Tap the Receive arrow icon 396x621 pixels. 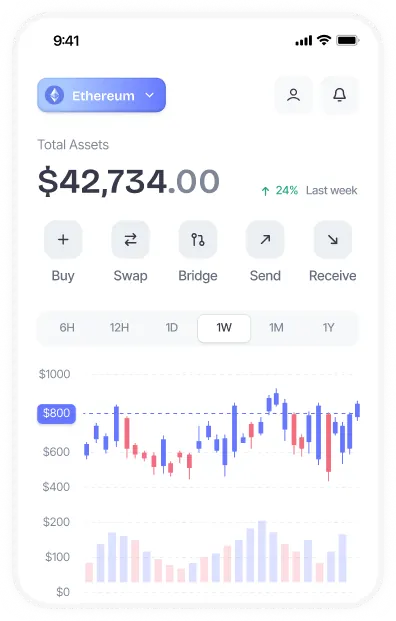tap(333, 240)
